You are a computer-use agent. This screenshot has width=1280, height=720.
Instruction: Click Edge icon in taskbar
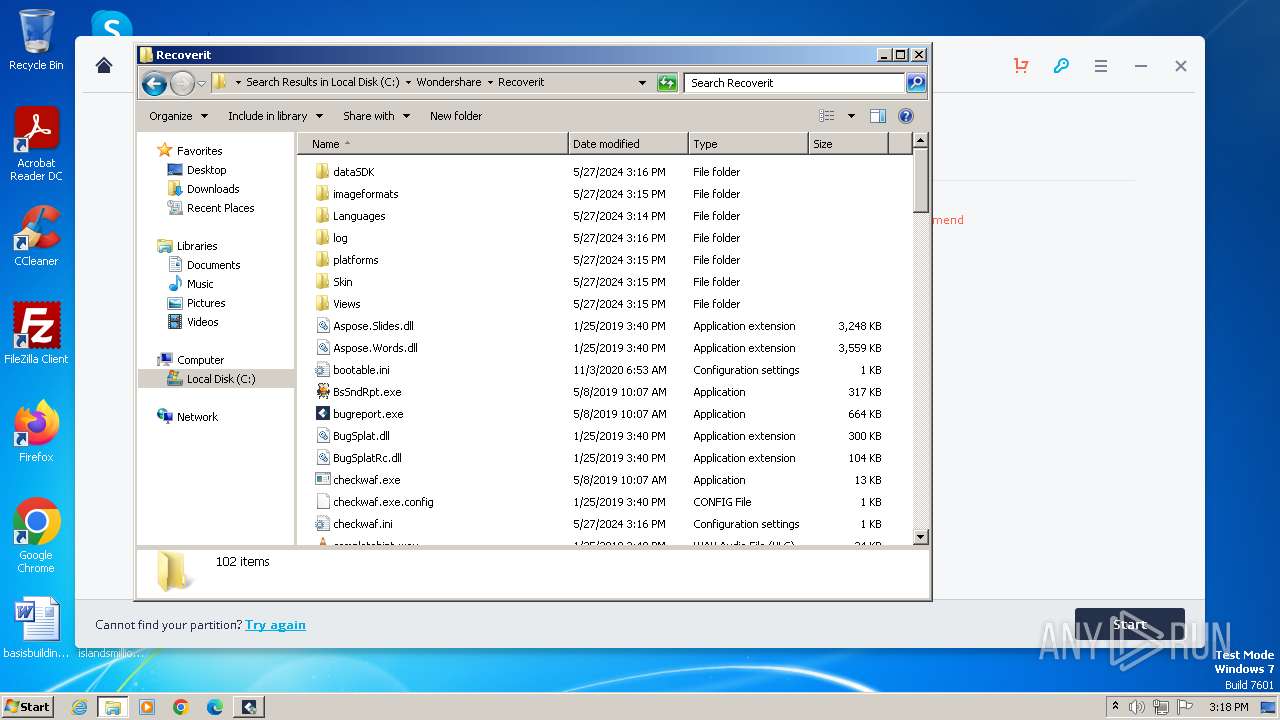215,707
